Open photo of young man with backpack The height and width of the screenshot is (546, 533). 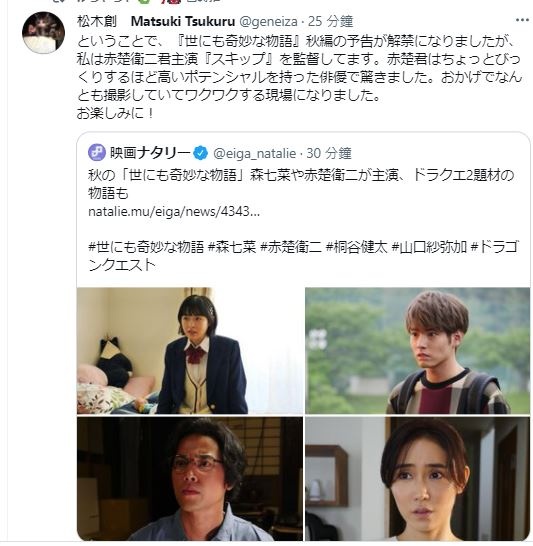(417, 351)
